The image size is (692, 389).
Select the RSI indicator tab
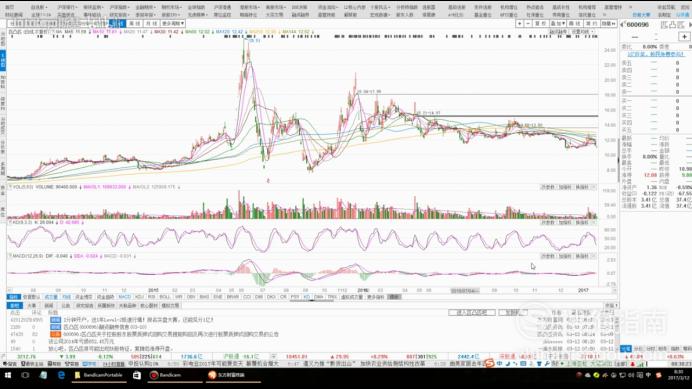[151, 297]
